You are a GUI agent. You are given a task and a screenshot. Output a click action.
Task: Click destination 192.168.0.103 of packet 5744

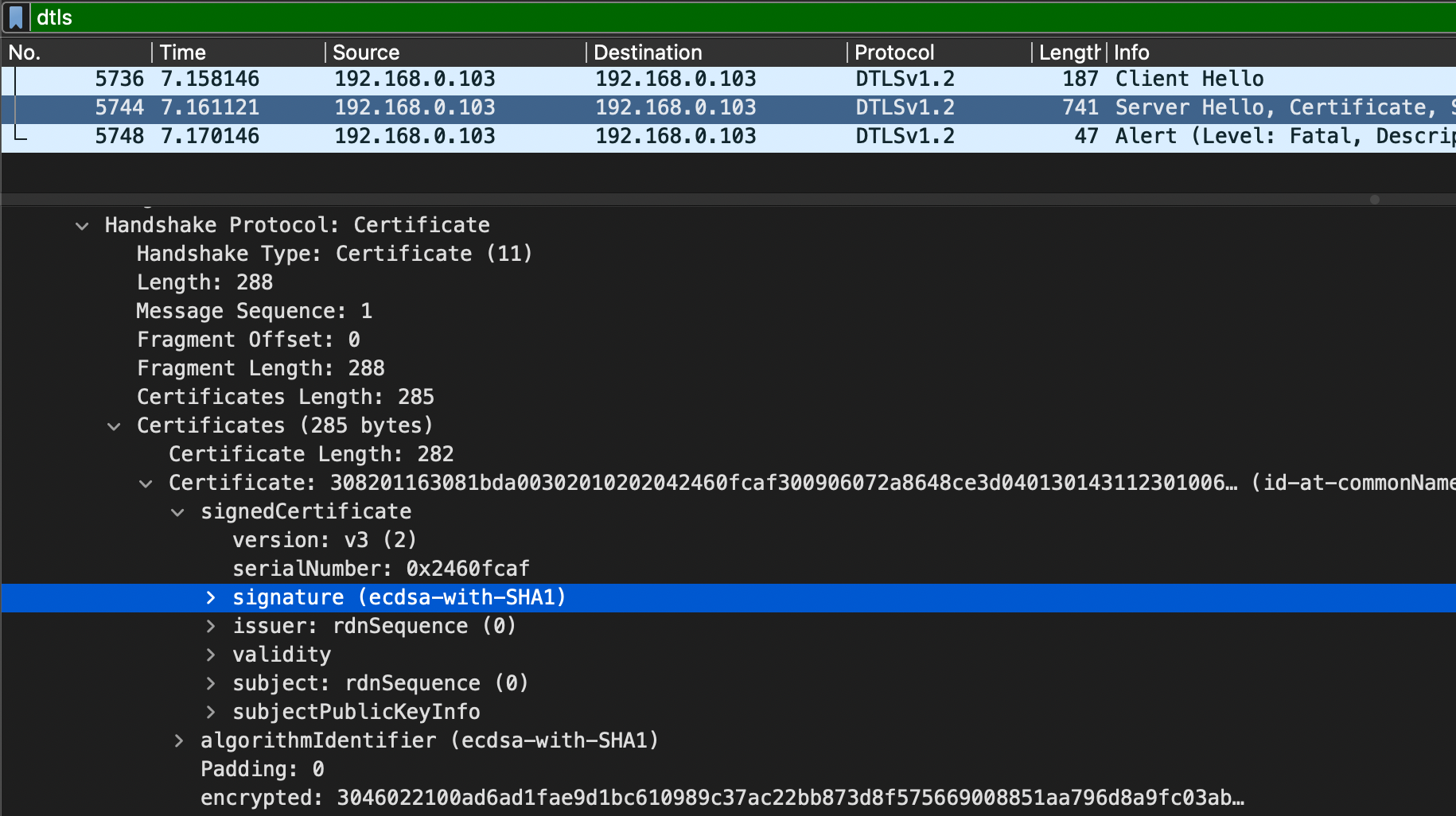pyautogui.click(x=675, y=107)
